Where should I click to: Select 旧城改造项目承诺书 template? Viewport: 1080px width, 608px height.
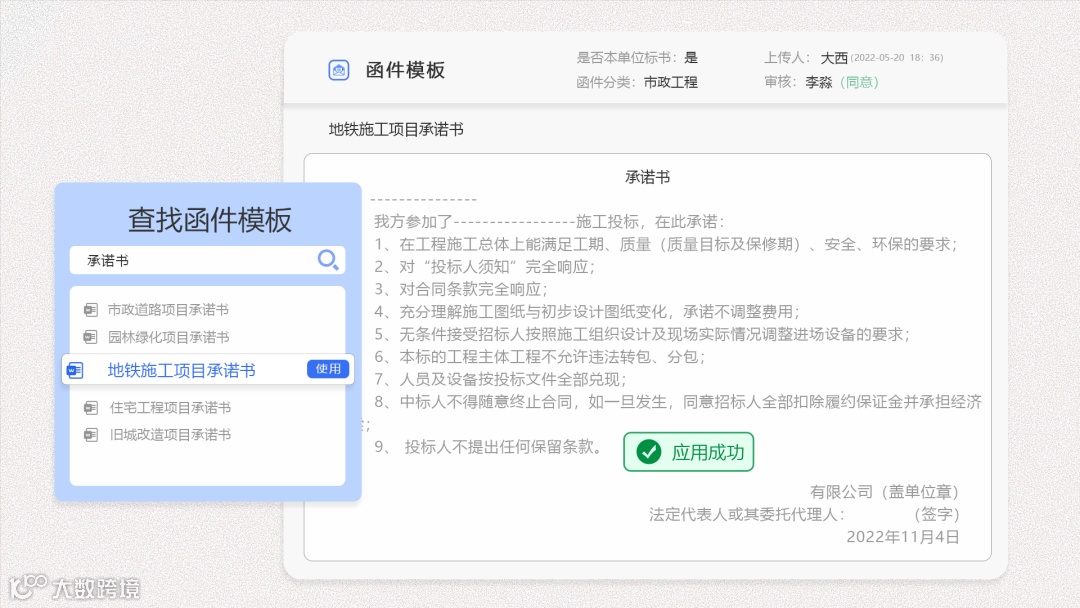170,434
